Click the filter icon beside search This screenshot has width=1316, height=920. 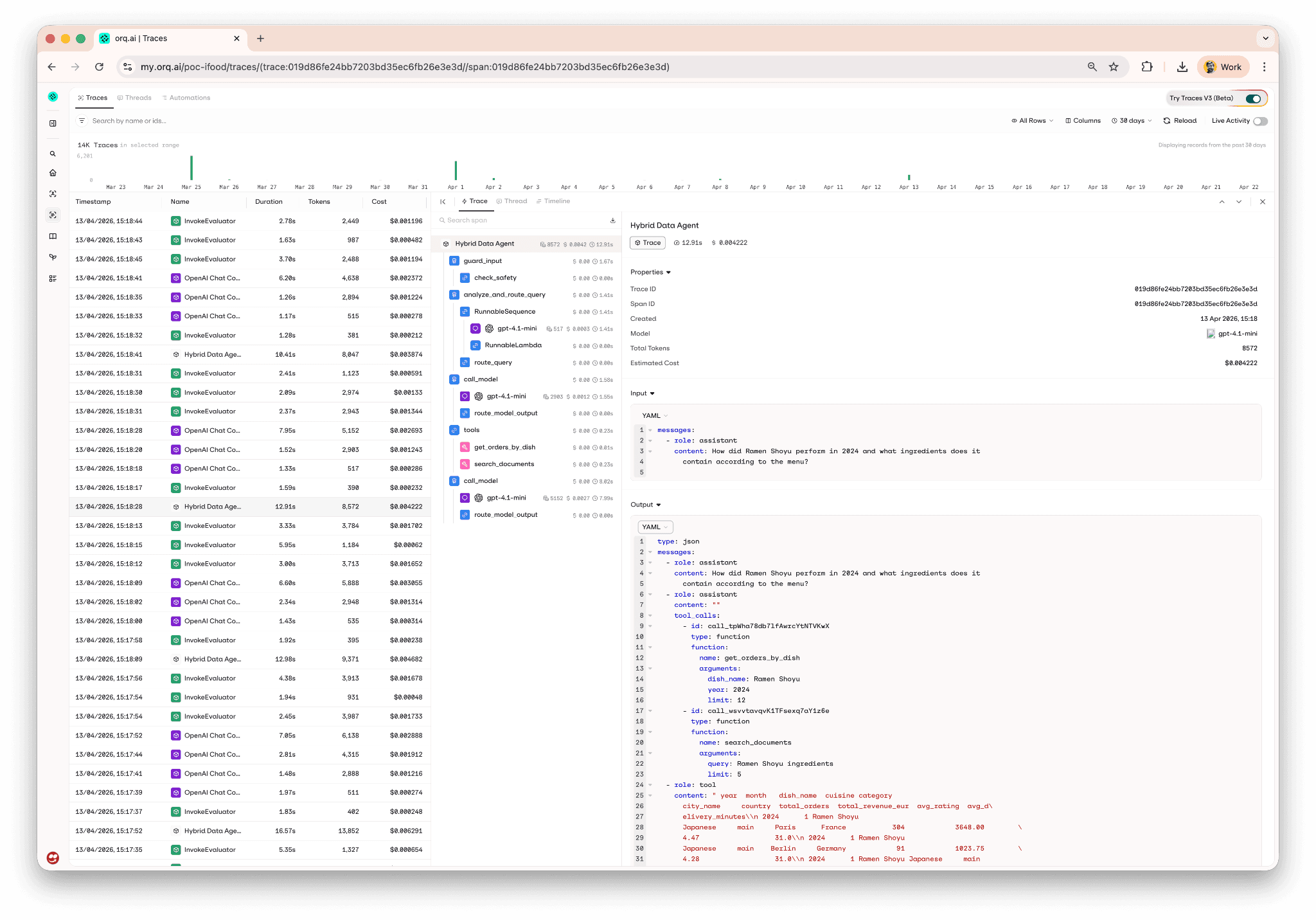[x=82, y=121]
